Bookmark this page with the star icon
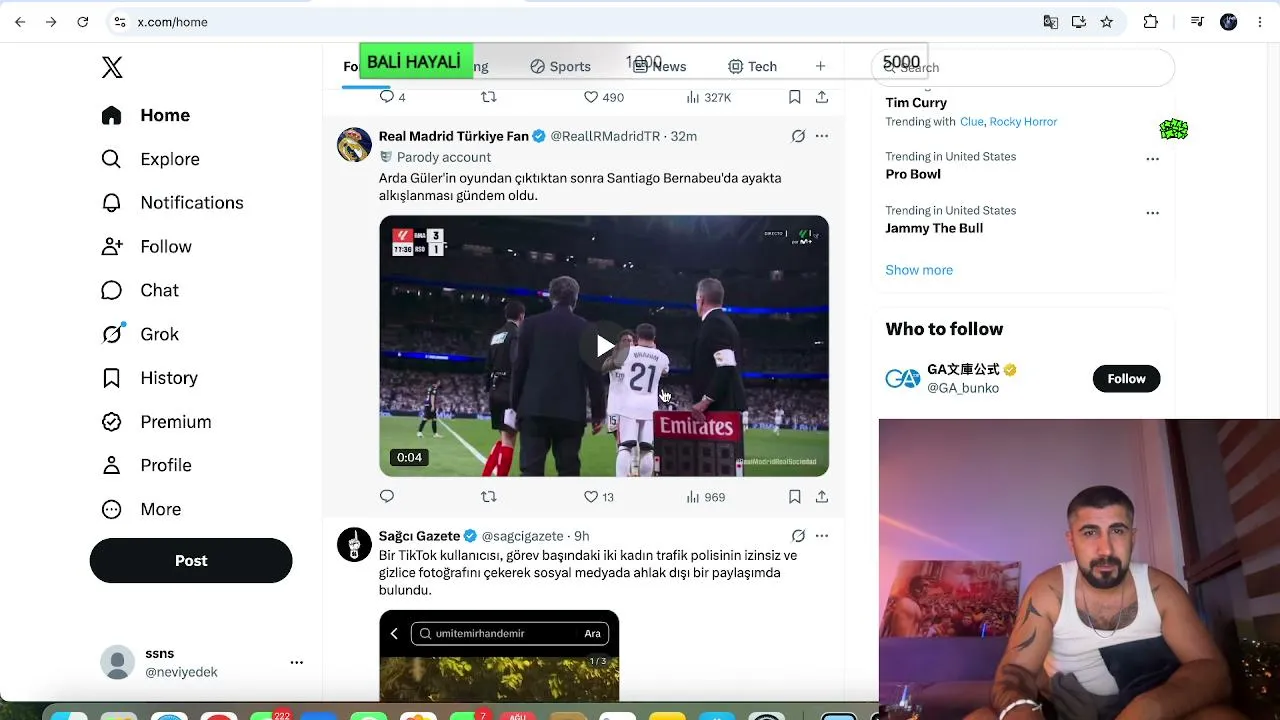This screenshot has width=1280, height=720. click(x=1107, y=22)
